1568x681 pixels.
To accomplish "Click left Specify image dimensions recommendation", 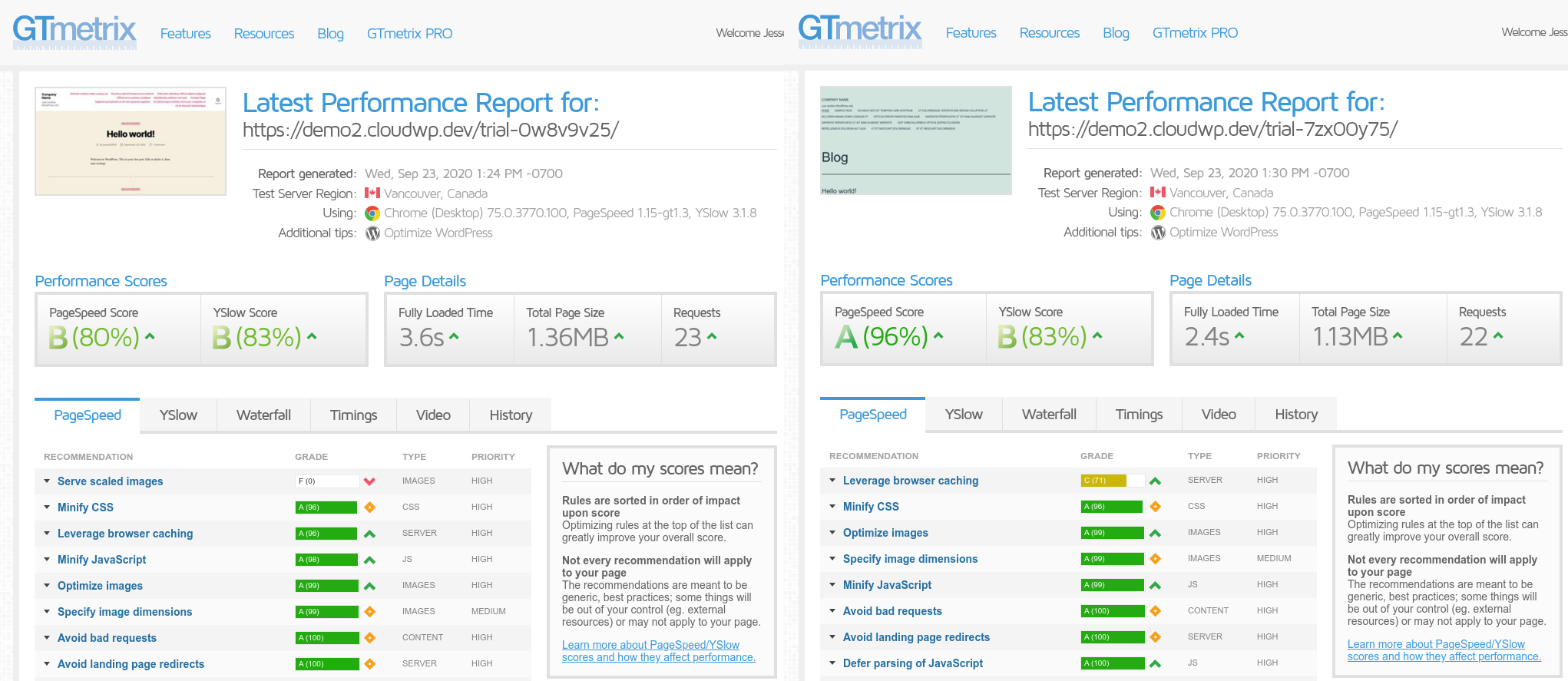I will [x=124, y=612].
